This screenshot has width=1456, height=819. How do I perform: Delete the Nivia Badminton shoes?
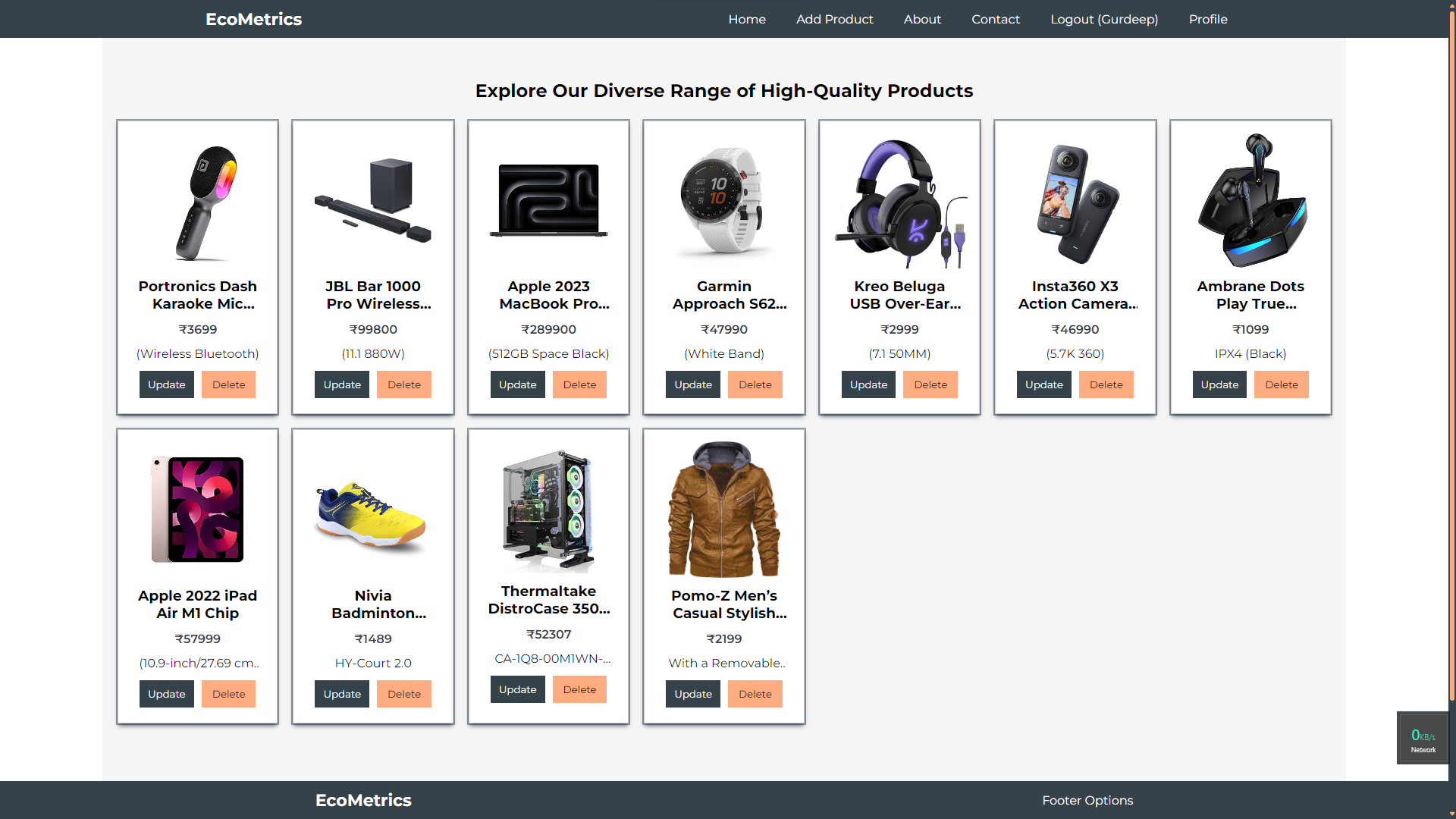pyautogui.click(x=404, y=694)
